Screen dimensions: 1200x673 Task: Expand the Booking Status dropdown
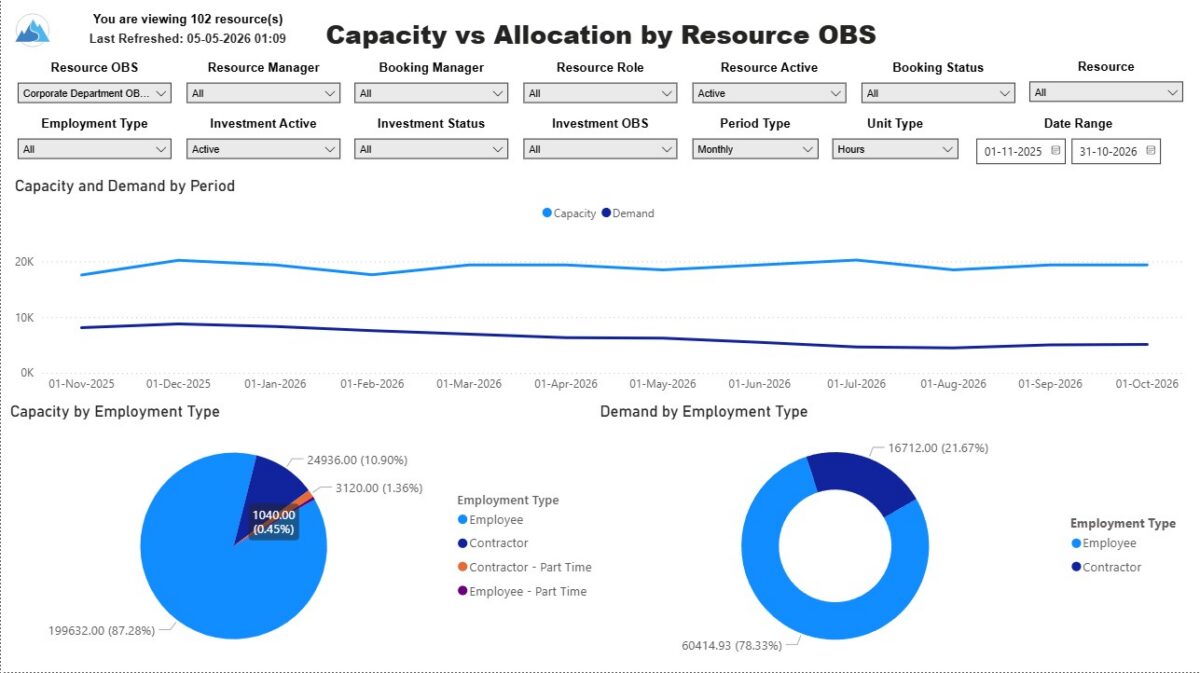(x=938, y=93)
